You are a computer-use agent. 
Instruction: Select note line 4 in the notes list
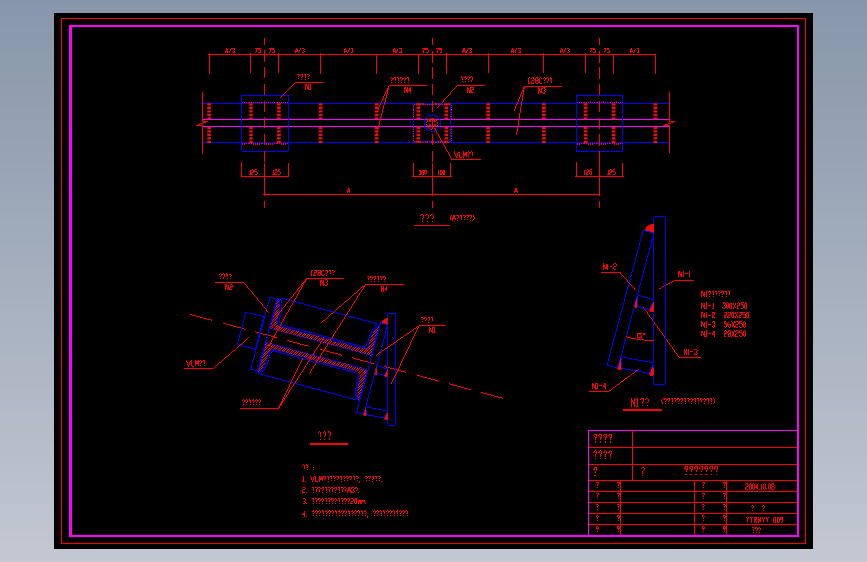tap(355, 513)
